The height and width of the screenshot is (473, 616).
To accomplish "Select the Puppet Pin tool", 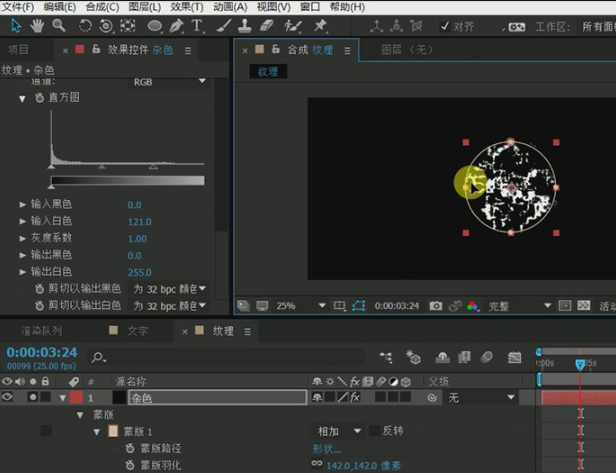I will [x=320, y=25].
